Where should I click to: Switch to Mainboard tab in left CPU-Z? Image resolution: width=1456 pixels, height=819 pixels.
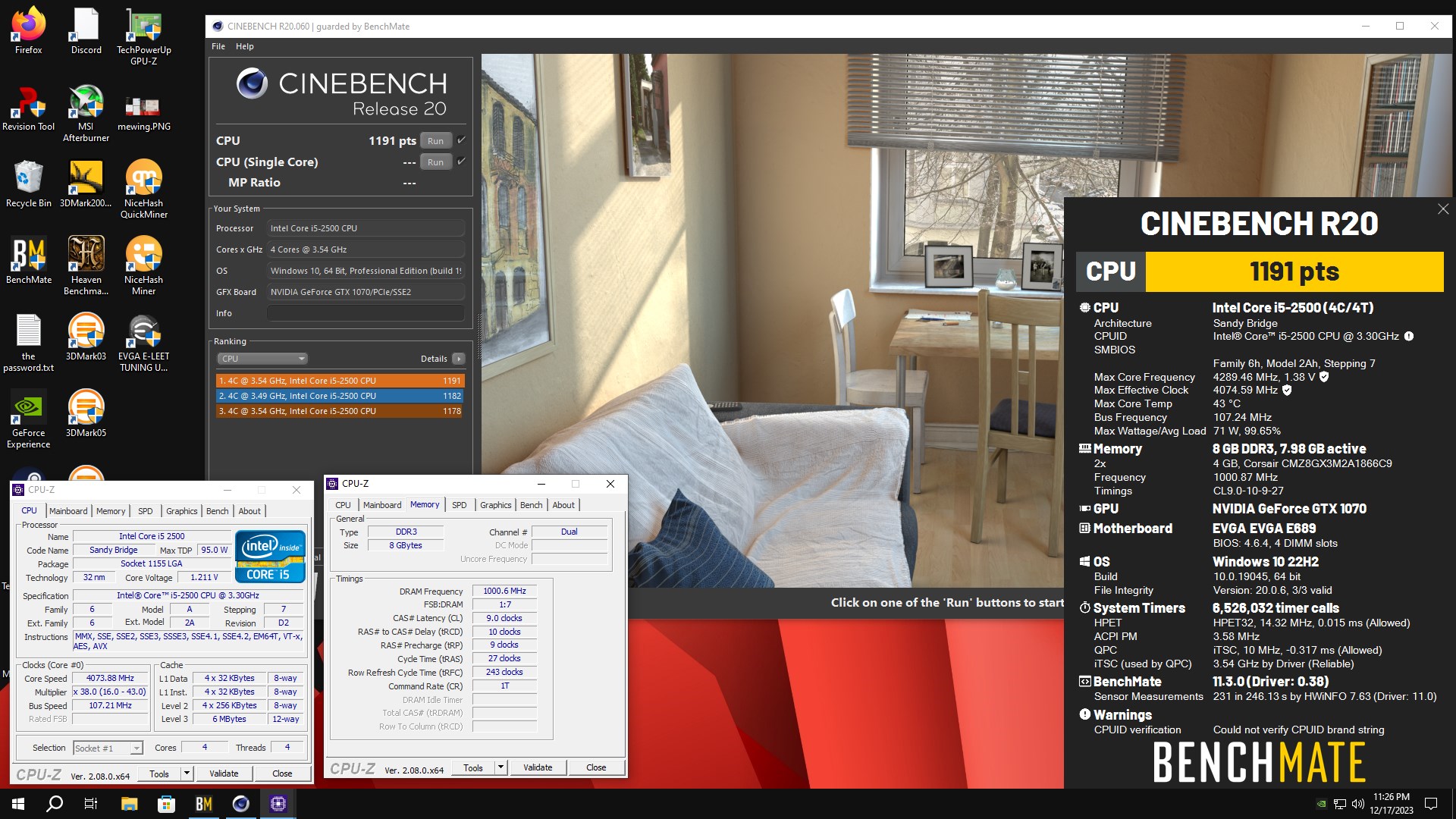point(68,511)
